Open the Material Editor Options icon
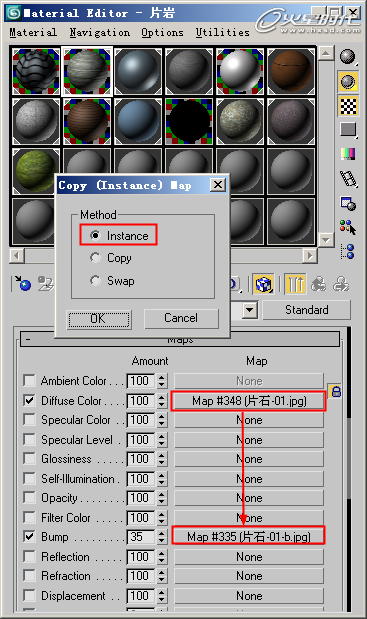Image resolution: width=367 pixels, height=619 pixels. tap(348, 203)
